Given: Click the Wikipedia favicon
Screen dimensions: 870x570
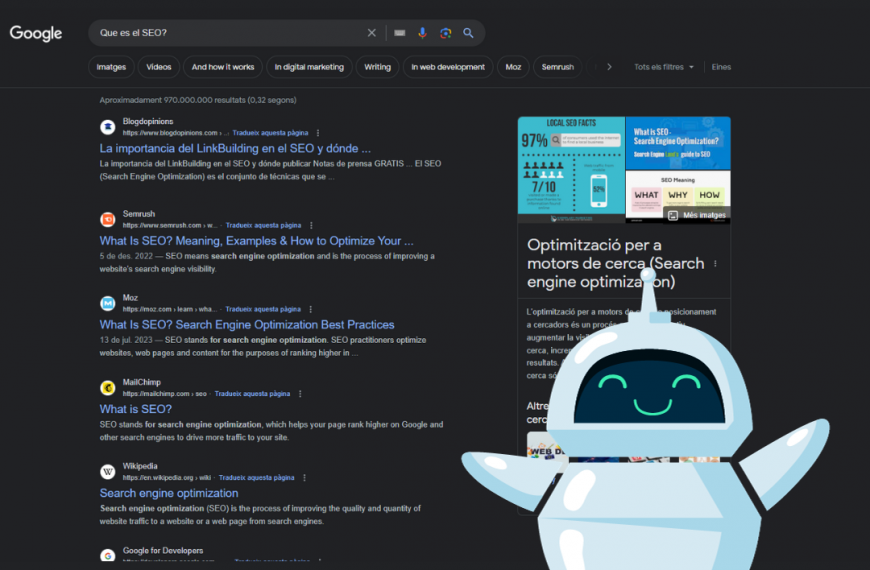Looking at the screenshot, I should coord(108,472).
